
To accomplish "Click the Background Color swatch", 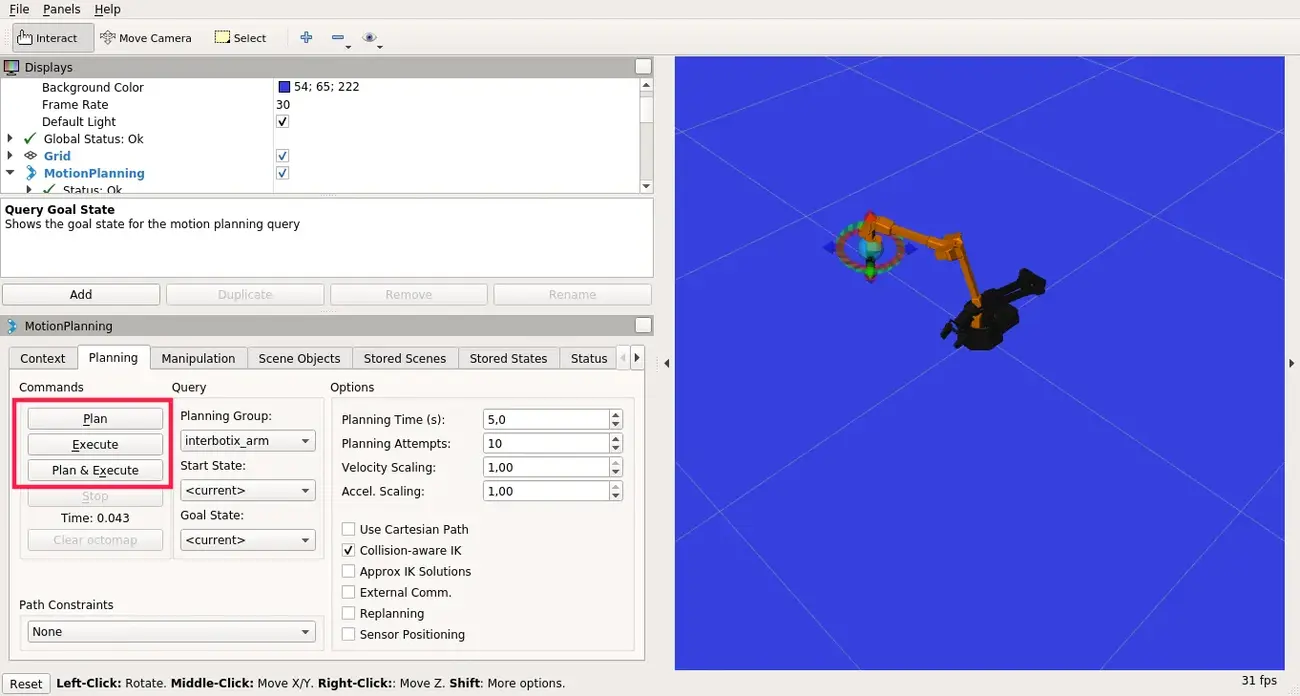I will [281, 87].
